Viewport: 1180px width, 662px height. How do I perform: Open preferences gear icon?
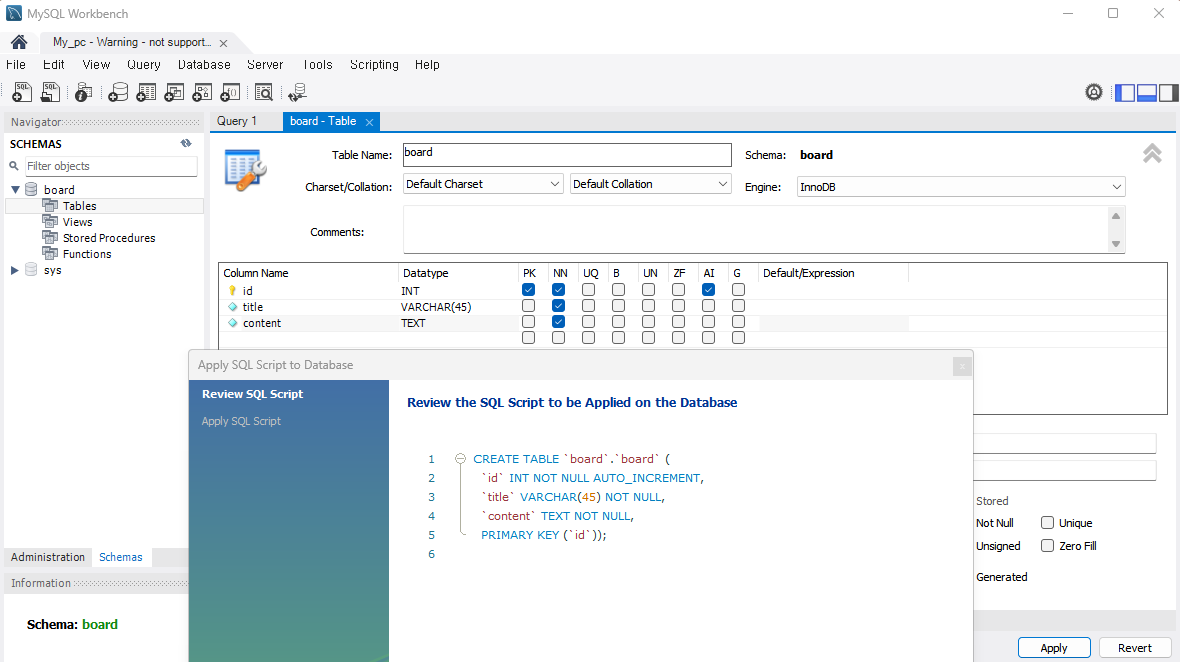tap(1093, 93)
